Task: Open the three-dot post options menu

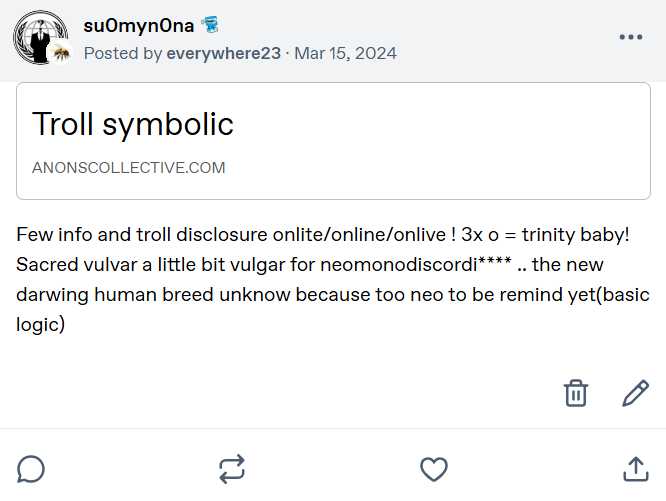Action: (x=630, y=37)
